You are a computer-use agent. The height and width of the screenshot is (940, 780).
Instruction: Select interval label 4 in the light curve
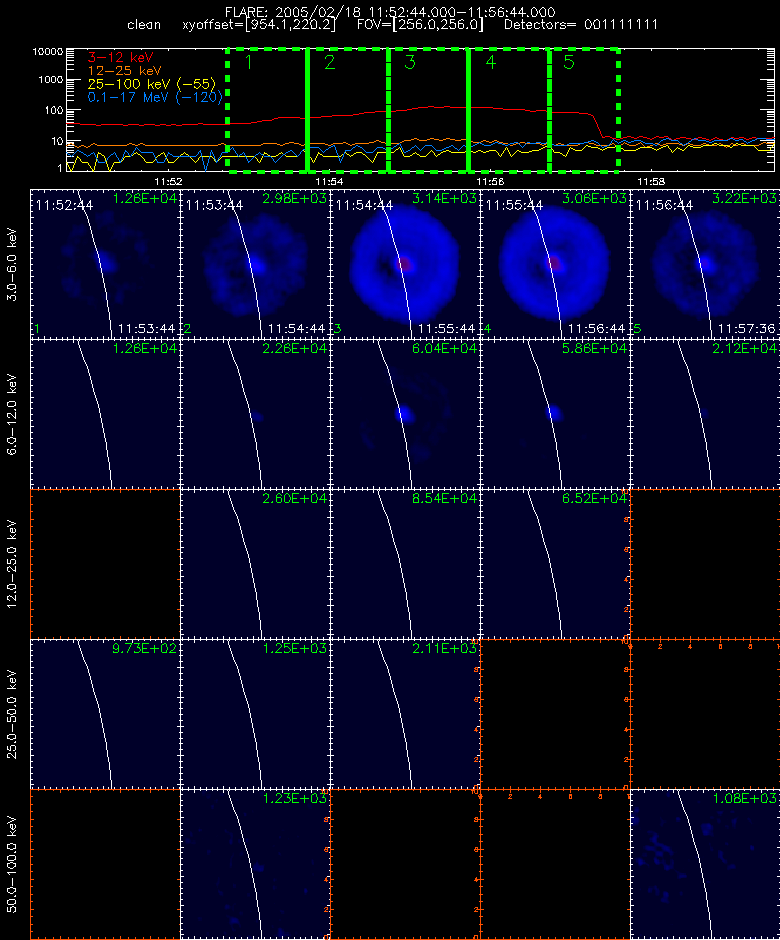pyautogui.click(x=490, y=62)
